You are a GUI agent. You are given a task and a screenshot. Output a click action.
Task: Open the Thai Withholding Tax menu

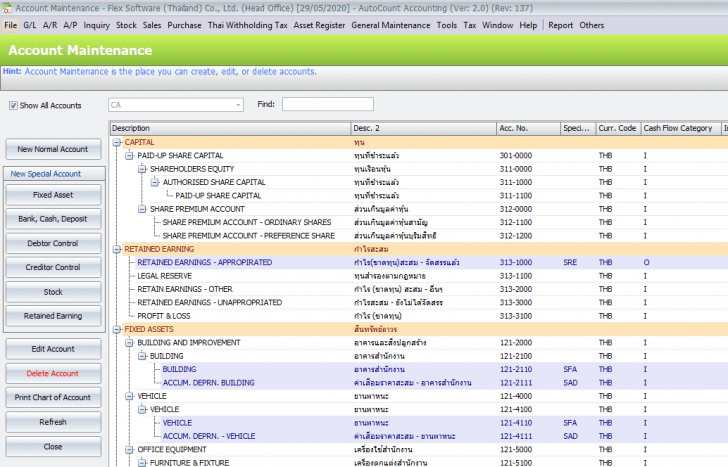coord(247,24)
